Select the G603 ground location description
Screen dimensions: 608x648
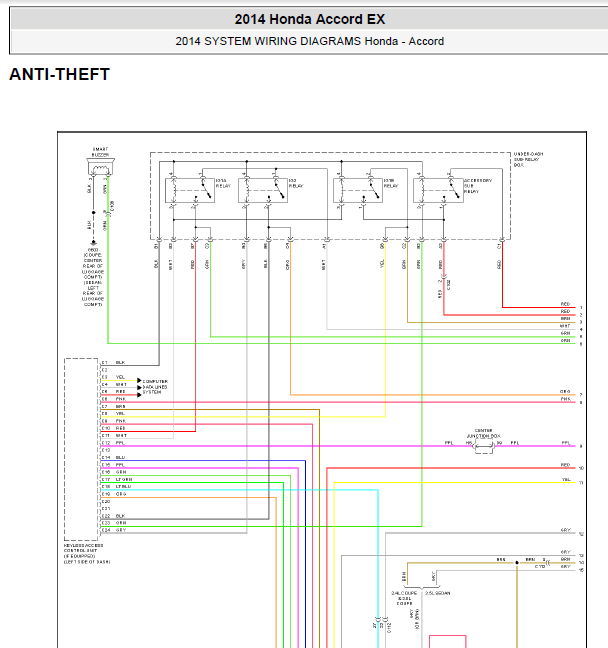(93, 277)
